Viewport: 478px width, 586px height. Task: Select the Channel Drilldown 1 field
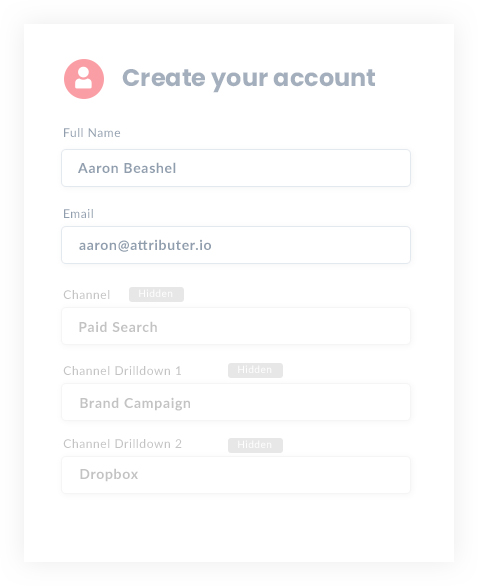point(236,402)
